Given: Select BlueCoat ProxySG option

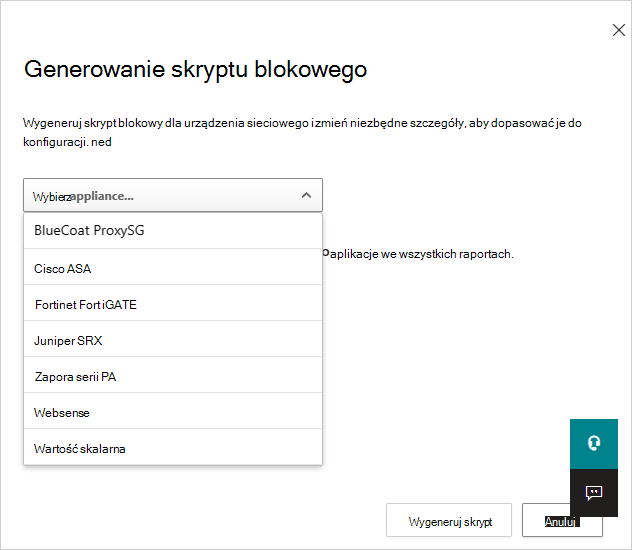Looking at the screenshot, I should pyautogui.click(x=173, y=230).
